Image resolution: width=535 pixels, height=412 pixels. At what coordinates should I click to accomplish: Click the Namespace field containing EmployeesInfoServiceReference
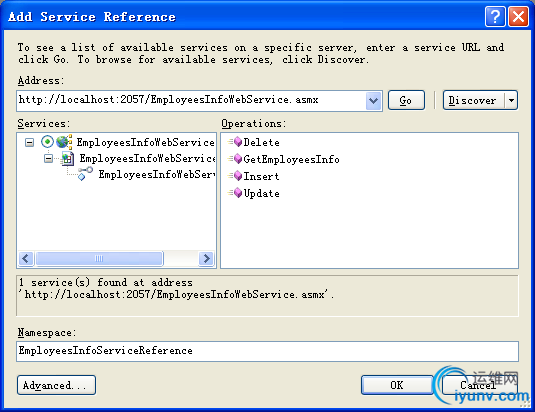(x=268, y=351)
